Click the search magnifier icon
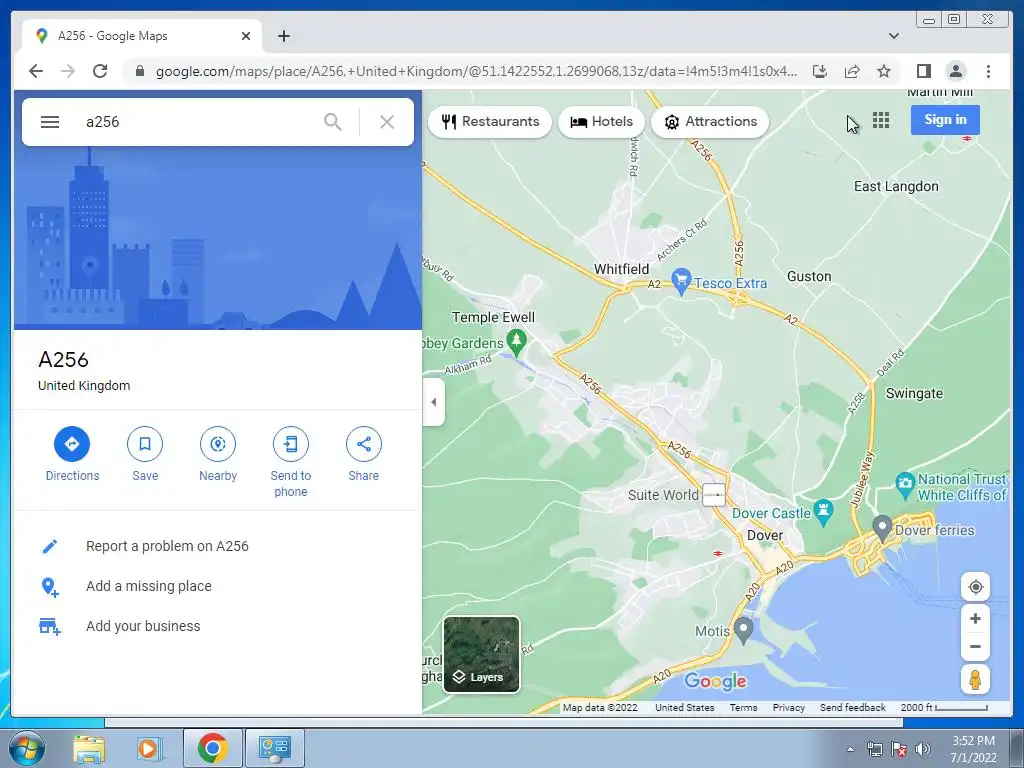 pyautogui.click(x=332, y=122)
